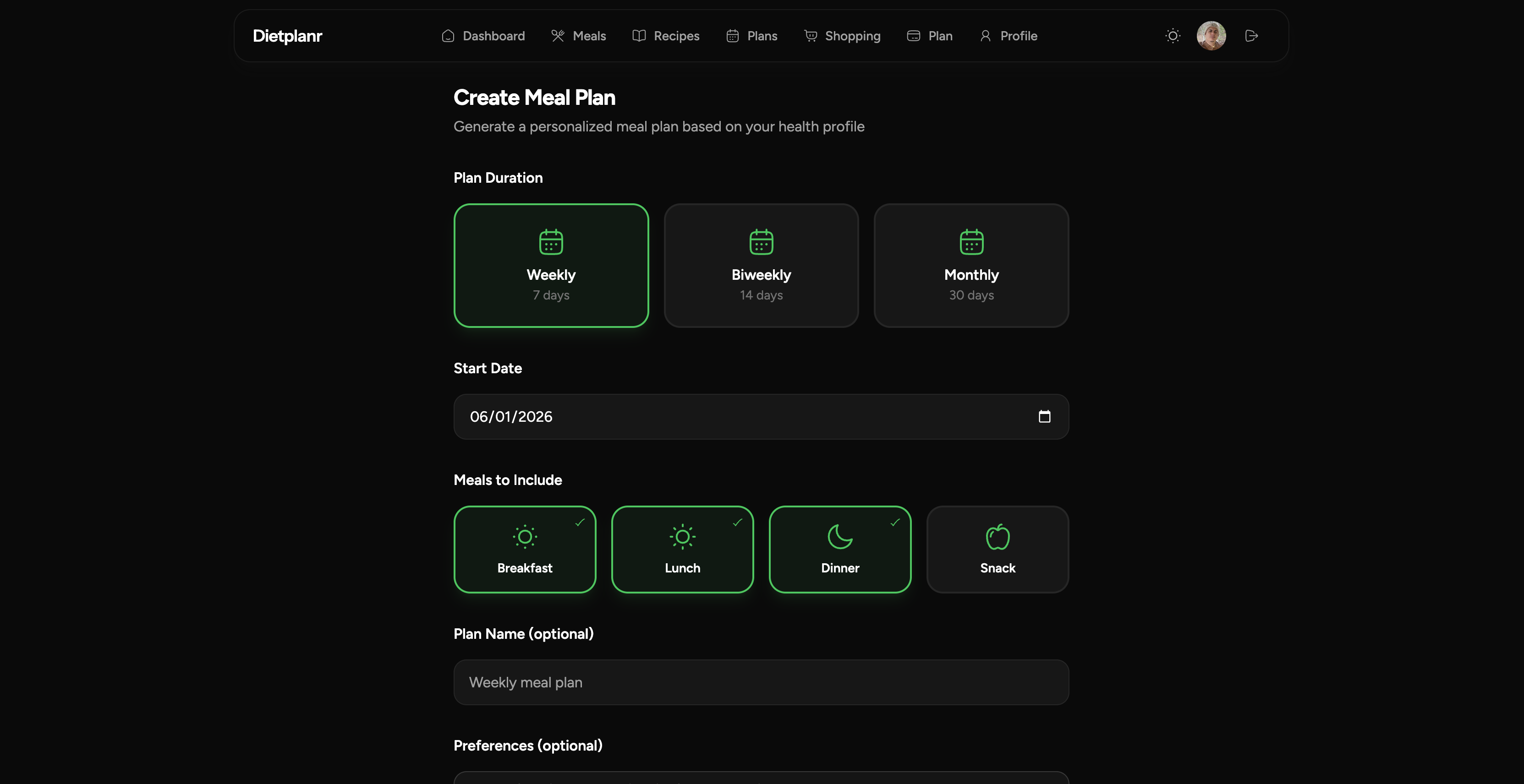
Task: Click the Dietplanr logo
Action: pyautogui.click(x=287, y=35)
